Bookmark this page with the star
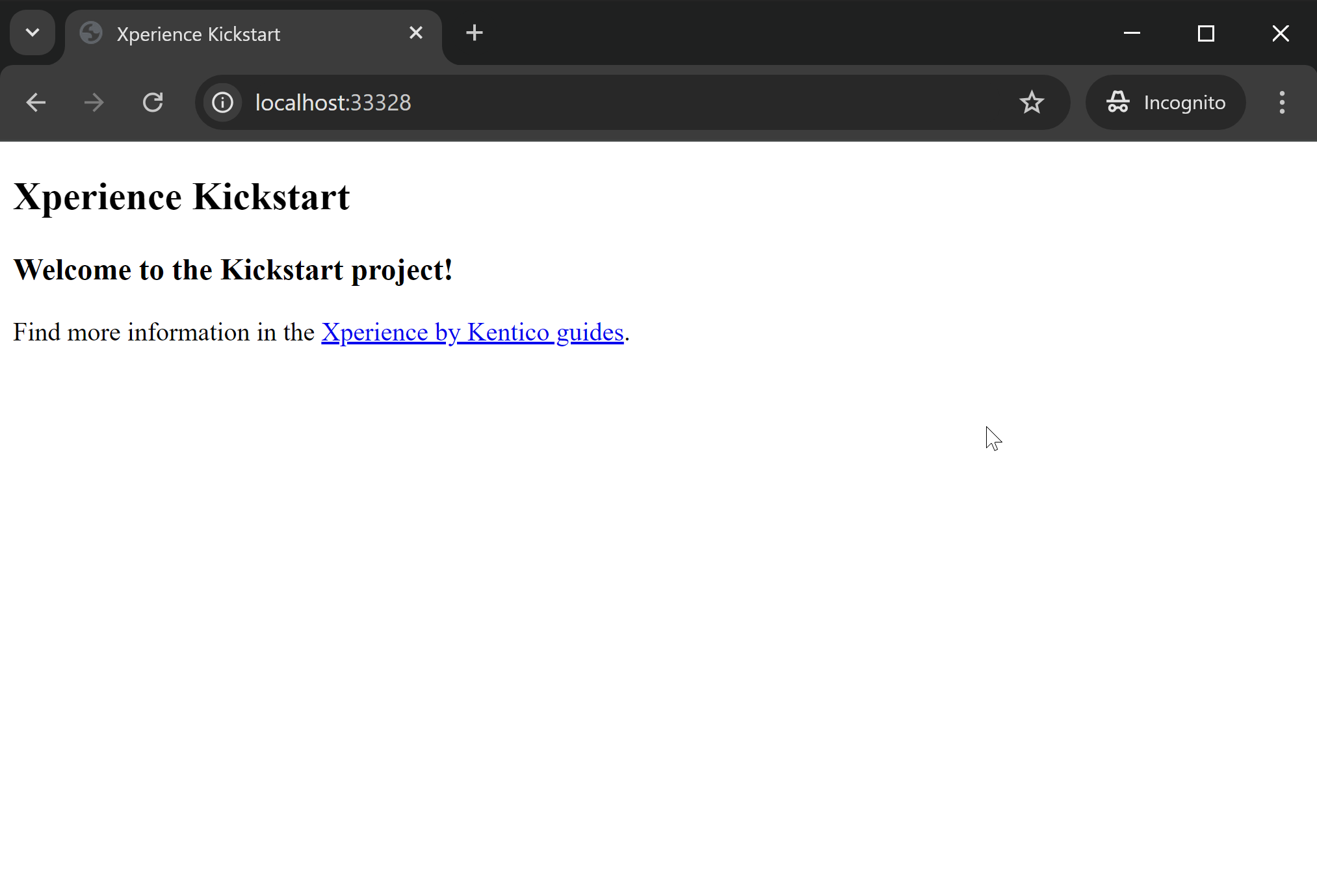 (x=1032, y=103)
